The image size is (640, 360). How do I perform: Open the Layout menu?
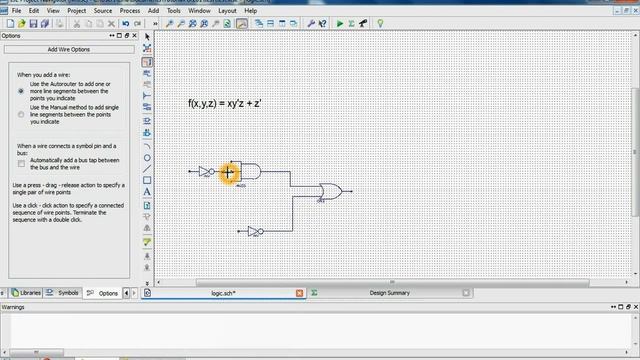227,11
